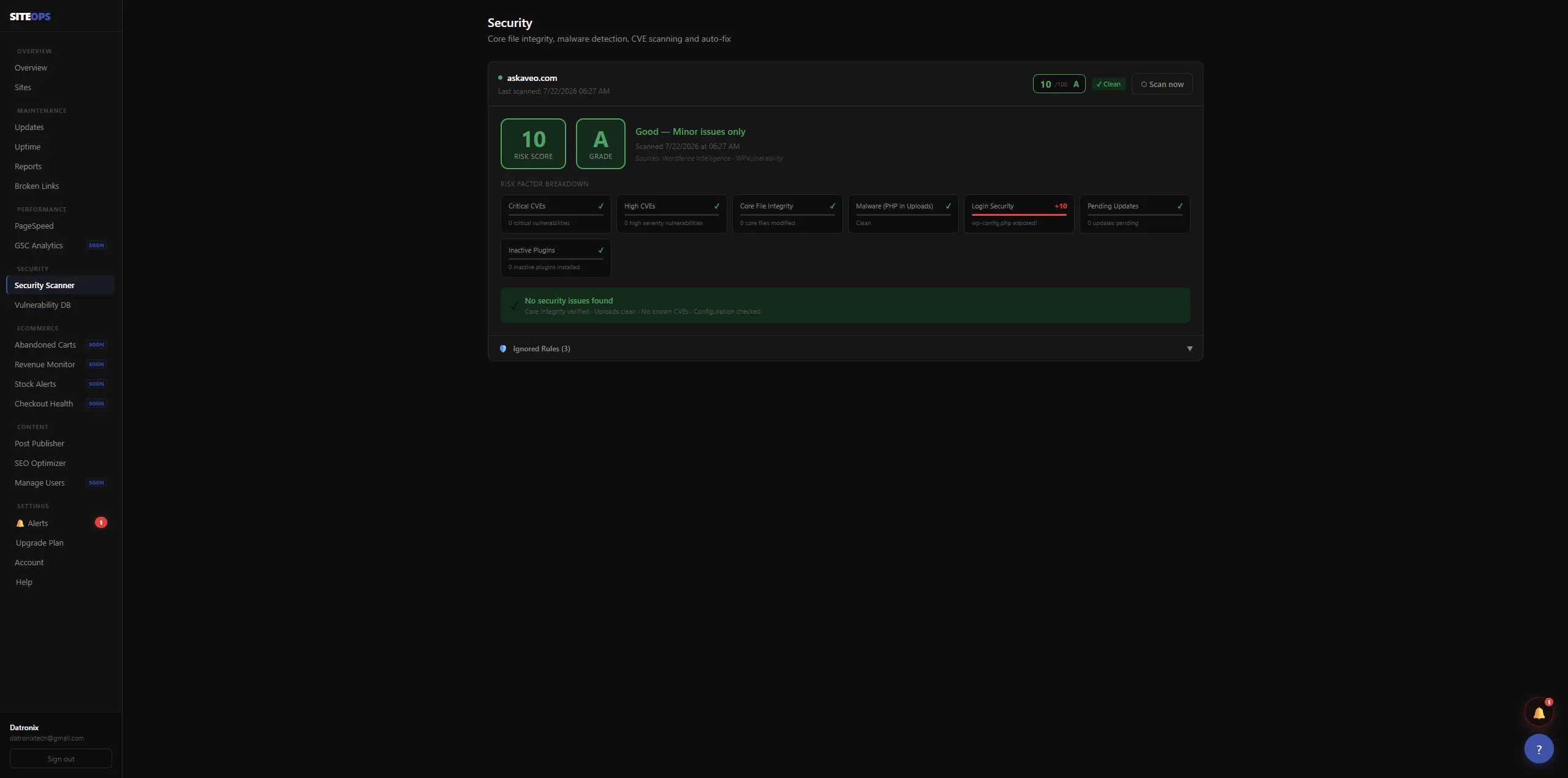Click the Critical CVEs risk card

pyautogui.click(x=556, y=214)
